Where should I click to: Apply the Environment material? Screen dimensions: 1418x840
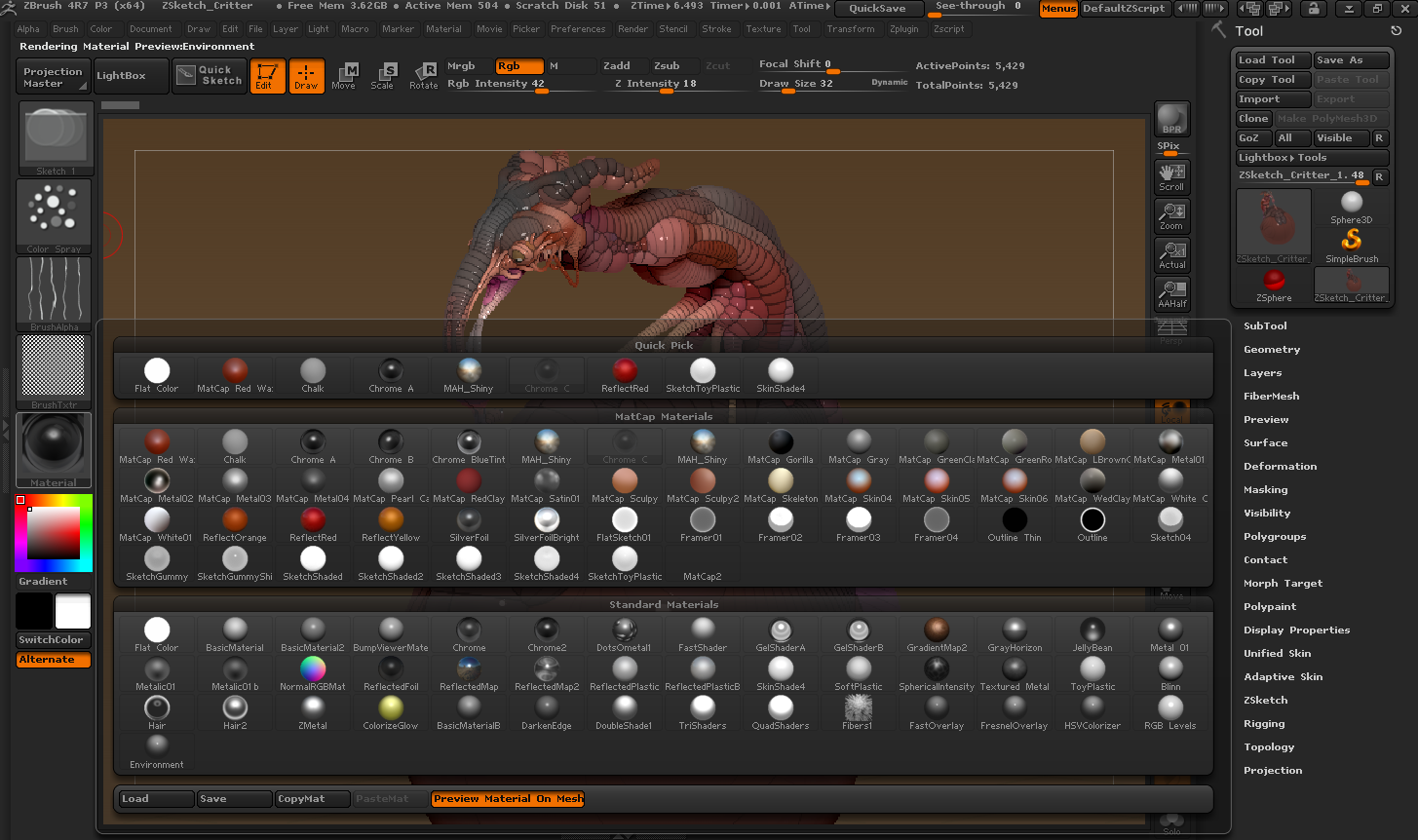pyautogui.click(x=157, y=752)
